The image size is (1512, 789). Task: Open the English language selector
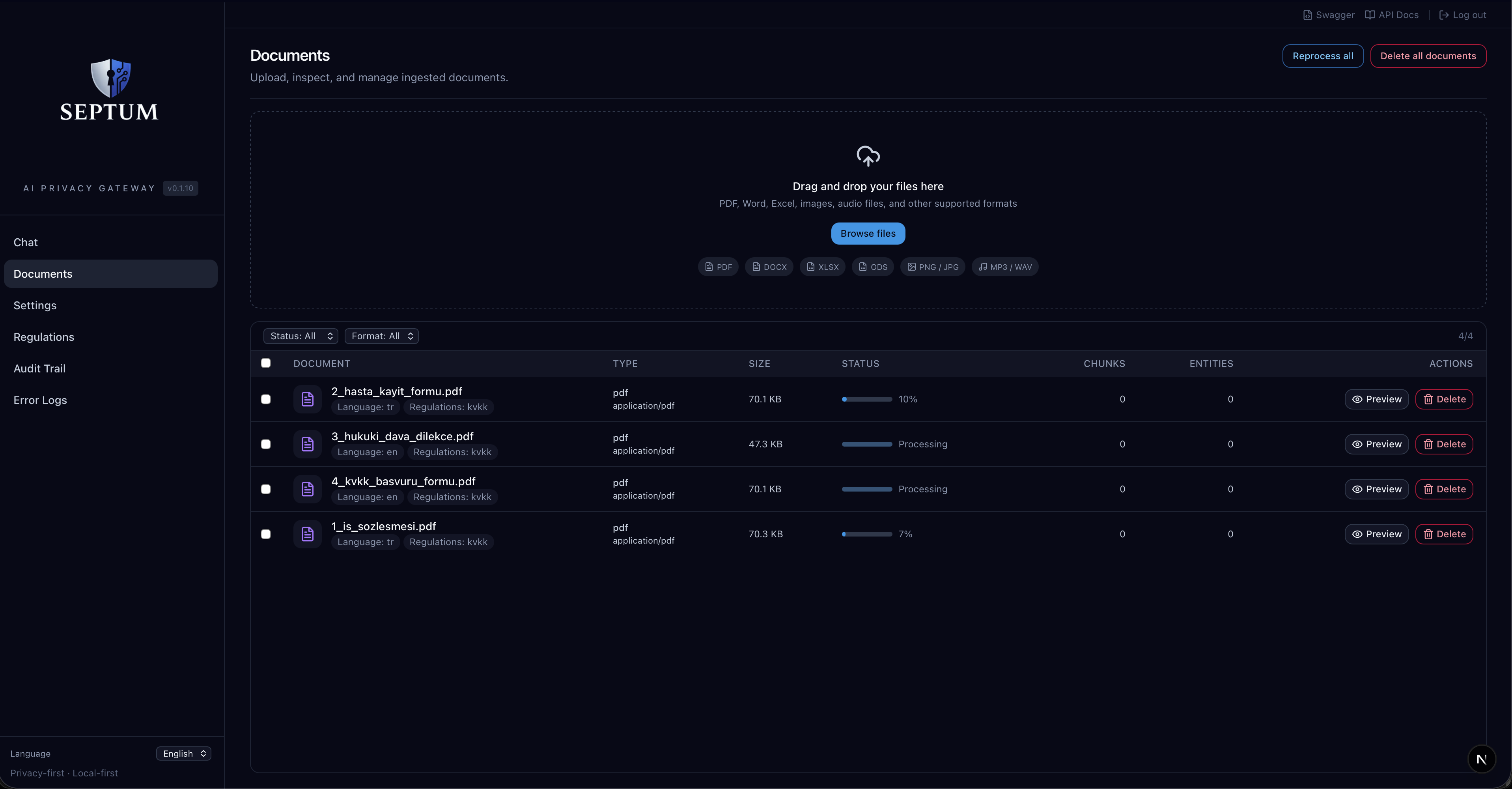[x=184, y=754]
